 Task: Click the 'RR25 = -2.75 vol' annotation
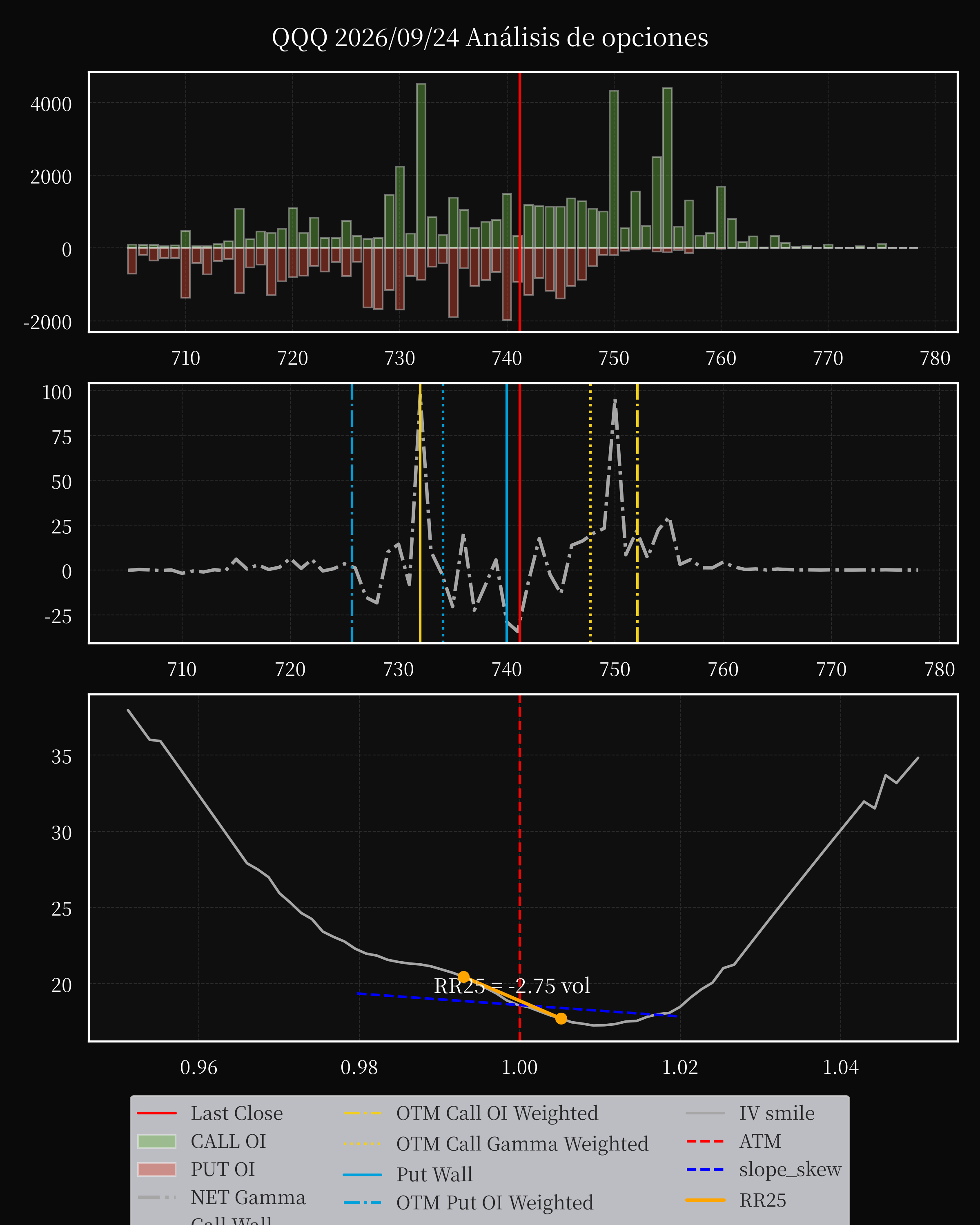pos(512,986)
